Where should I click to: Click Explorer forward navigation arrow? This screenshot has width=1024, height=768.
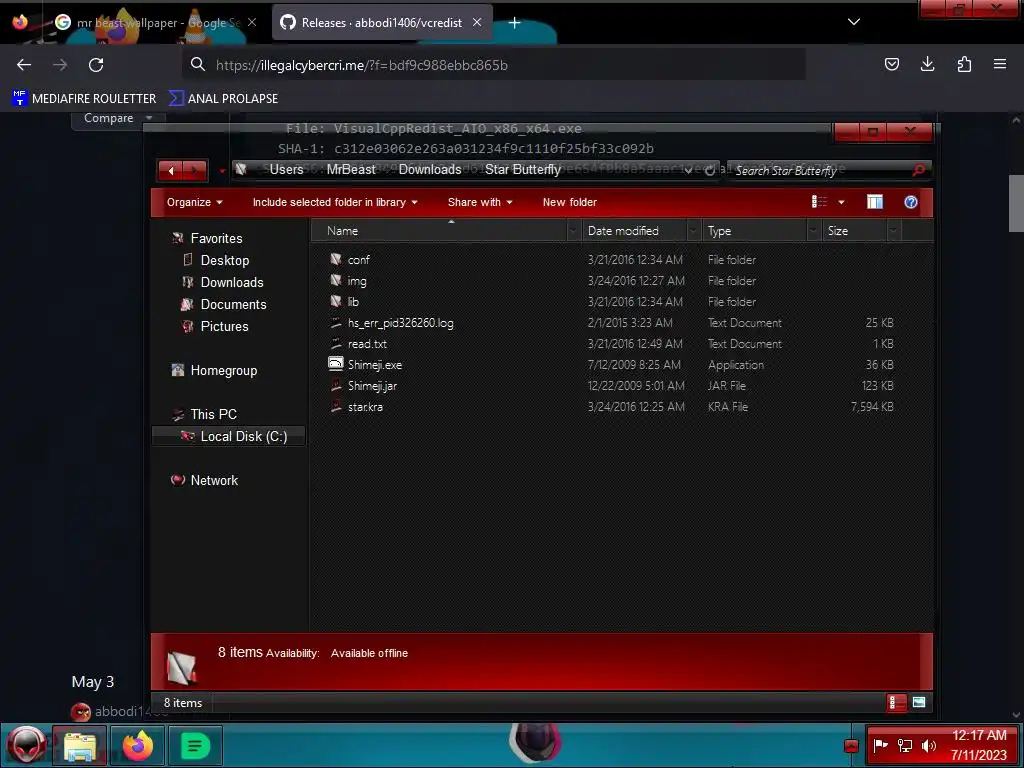(x=195, y=170)
